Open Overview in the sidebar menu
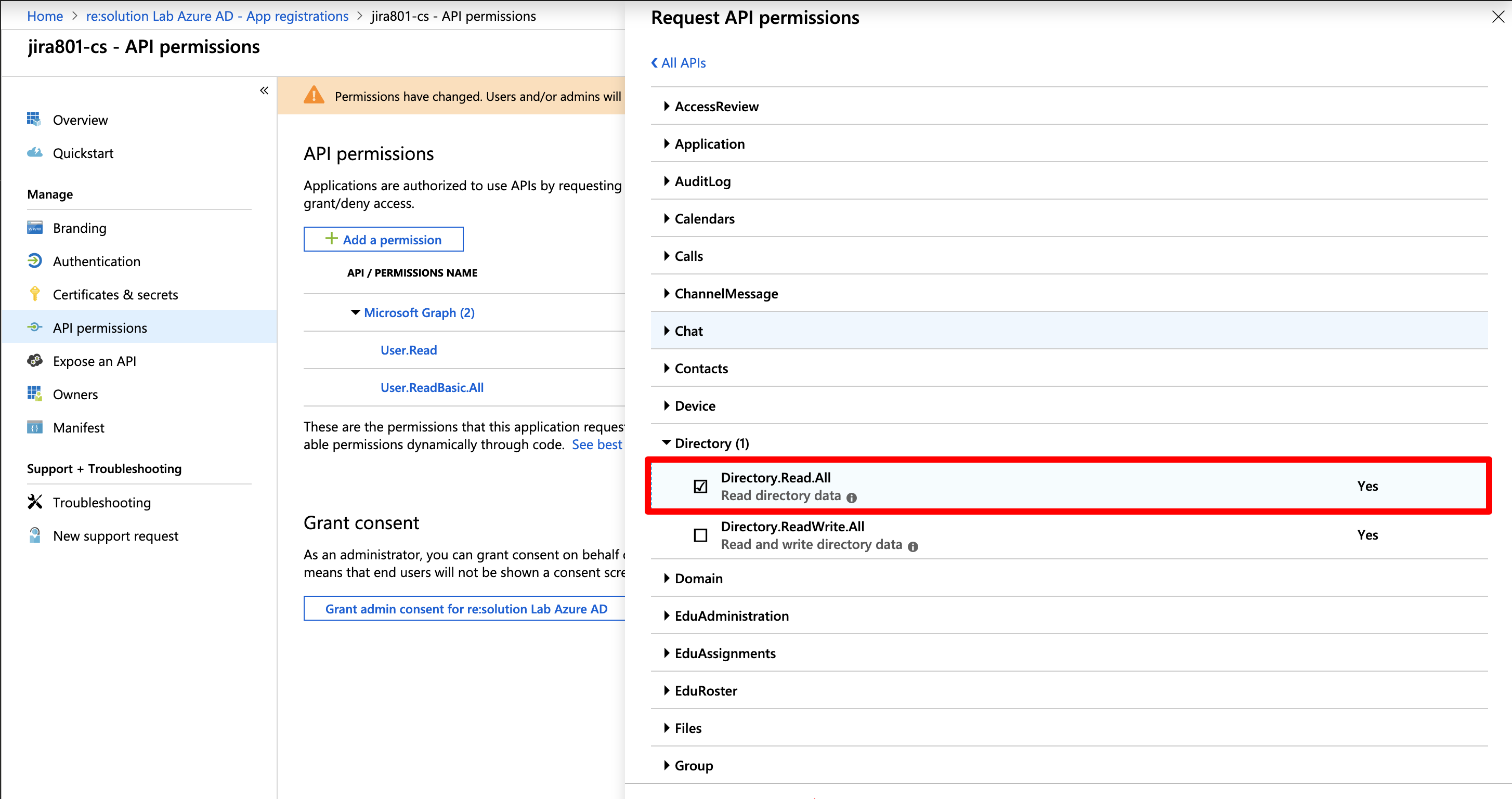 [81, 120]
